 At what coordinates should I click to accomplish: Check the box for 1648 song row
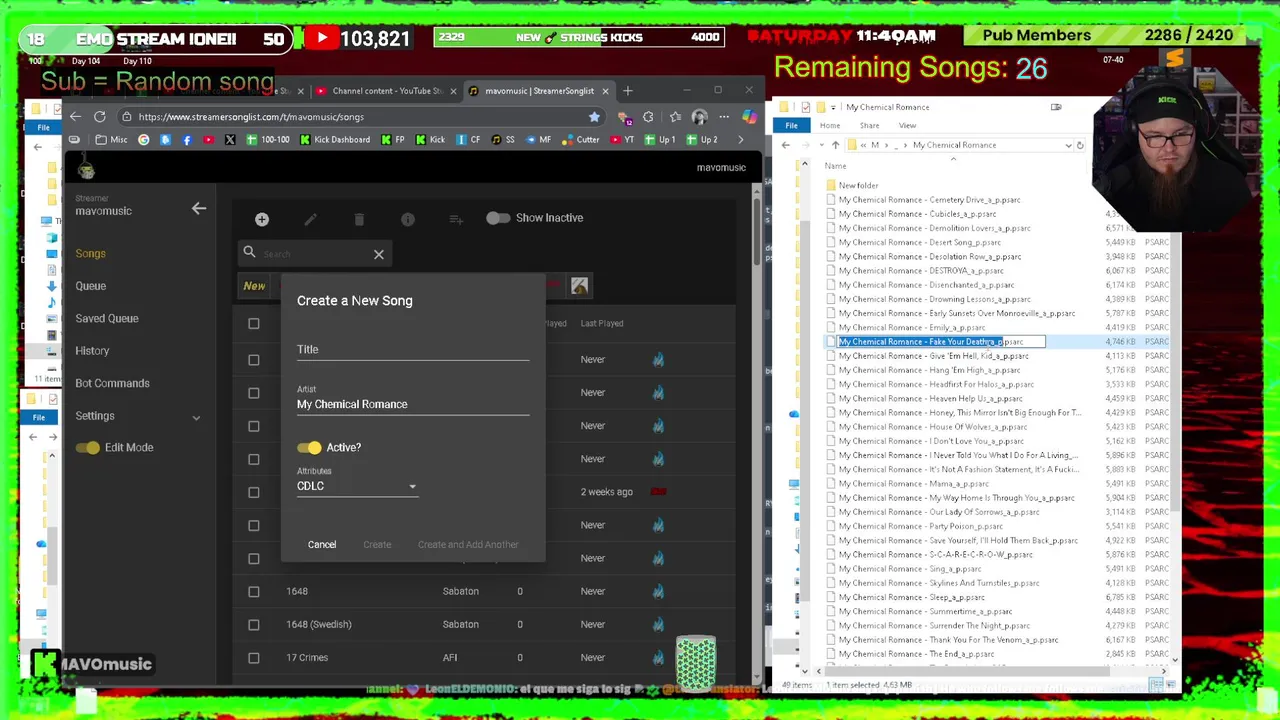coord(254,591)
